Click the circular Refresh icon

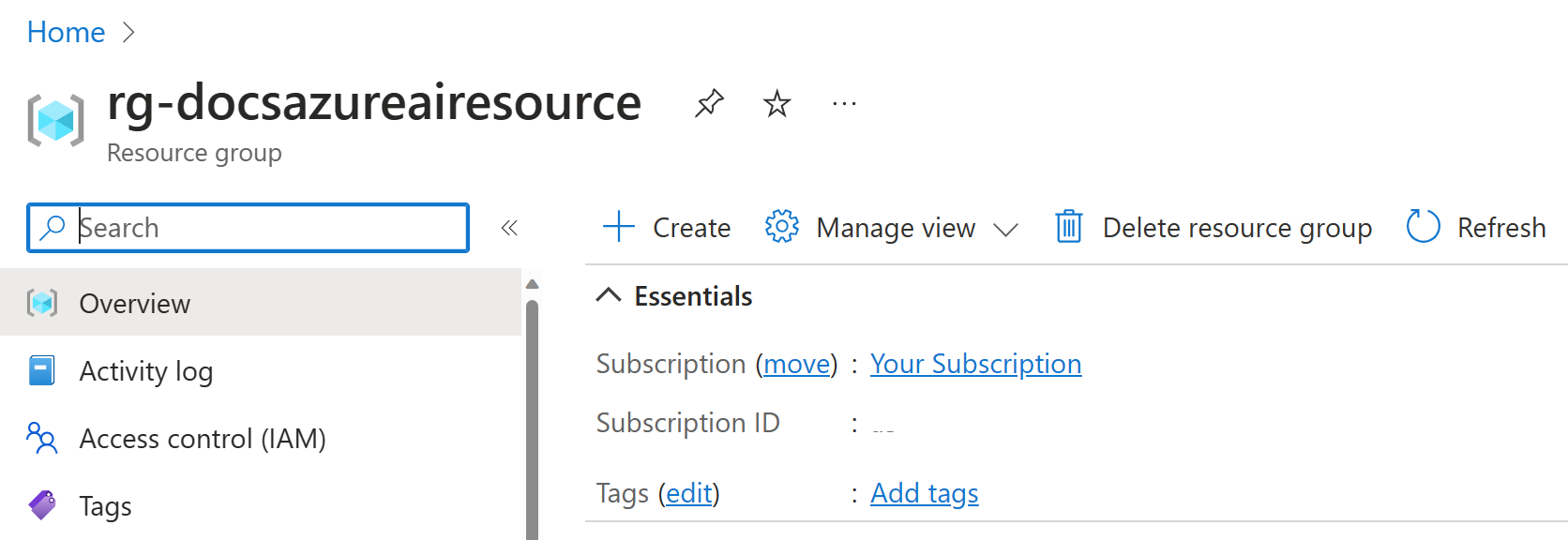tap(1423, 227)
